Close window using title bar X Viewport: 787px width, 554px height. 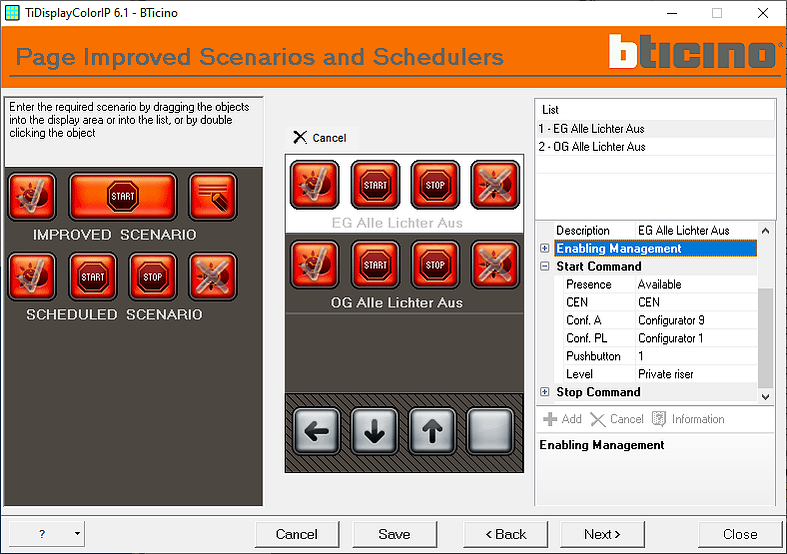(763, 13)
